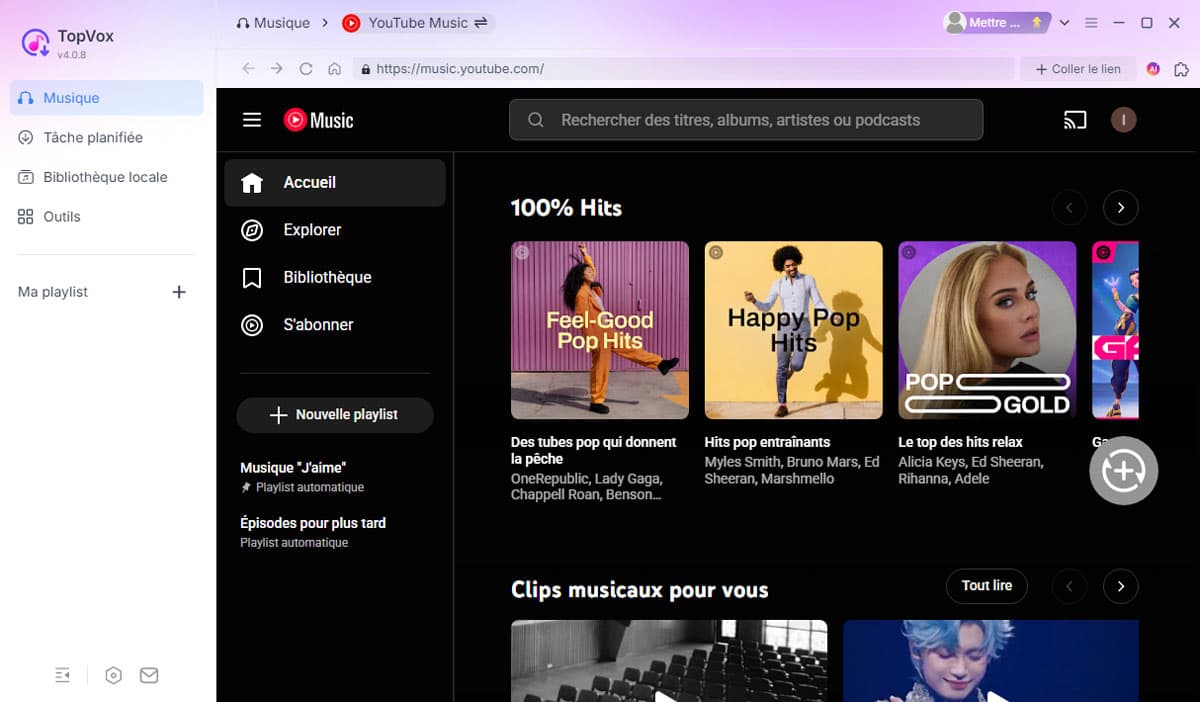Click the URL address field
Screen dimensions: 1200x702
click(x=683, y=69)
